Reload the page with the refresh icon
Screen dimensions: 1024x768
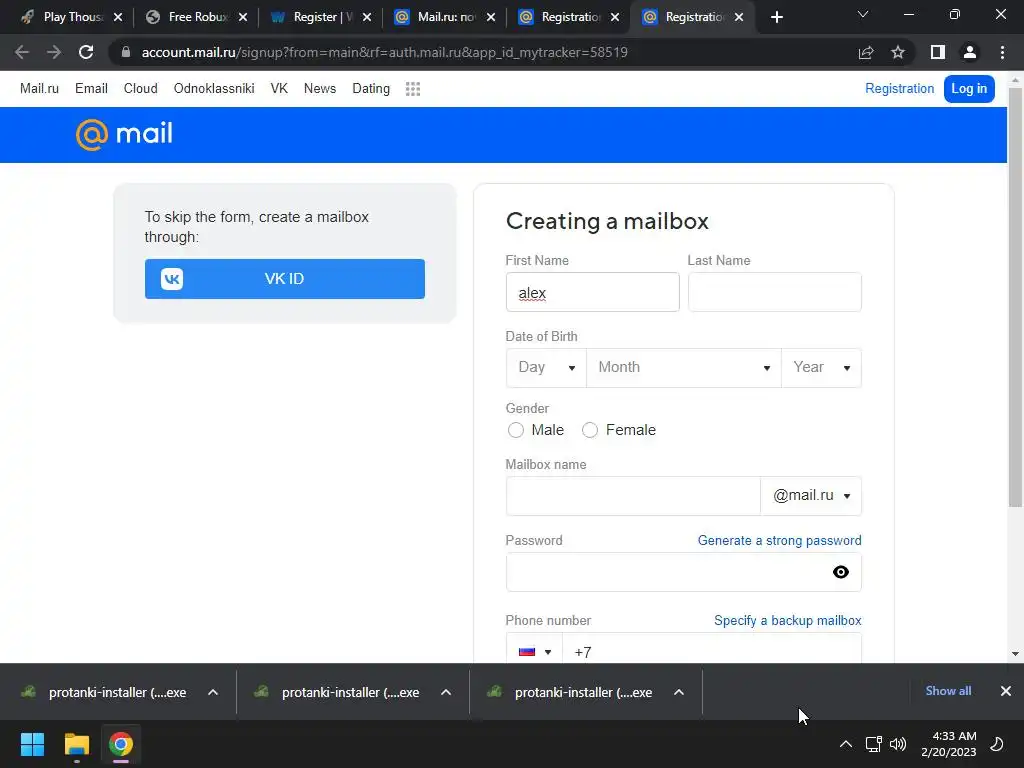tap(86, 52)
